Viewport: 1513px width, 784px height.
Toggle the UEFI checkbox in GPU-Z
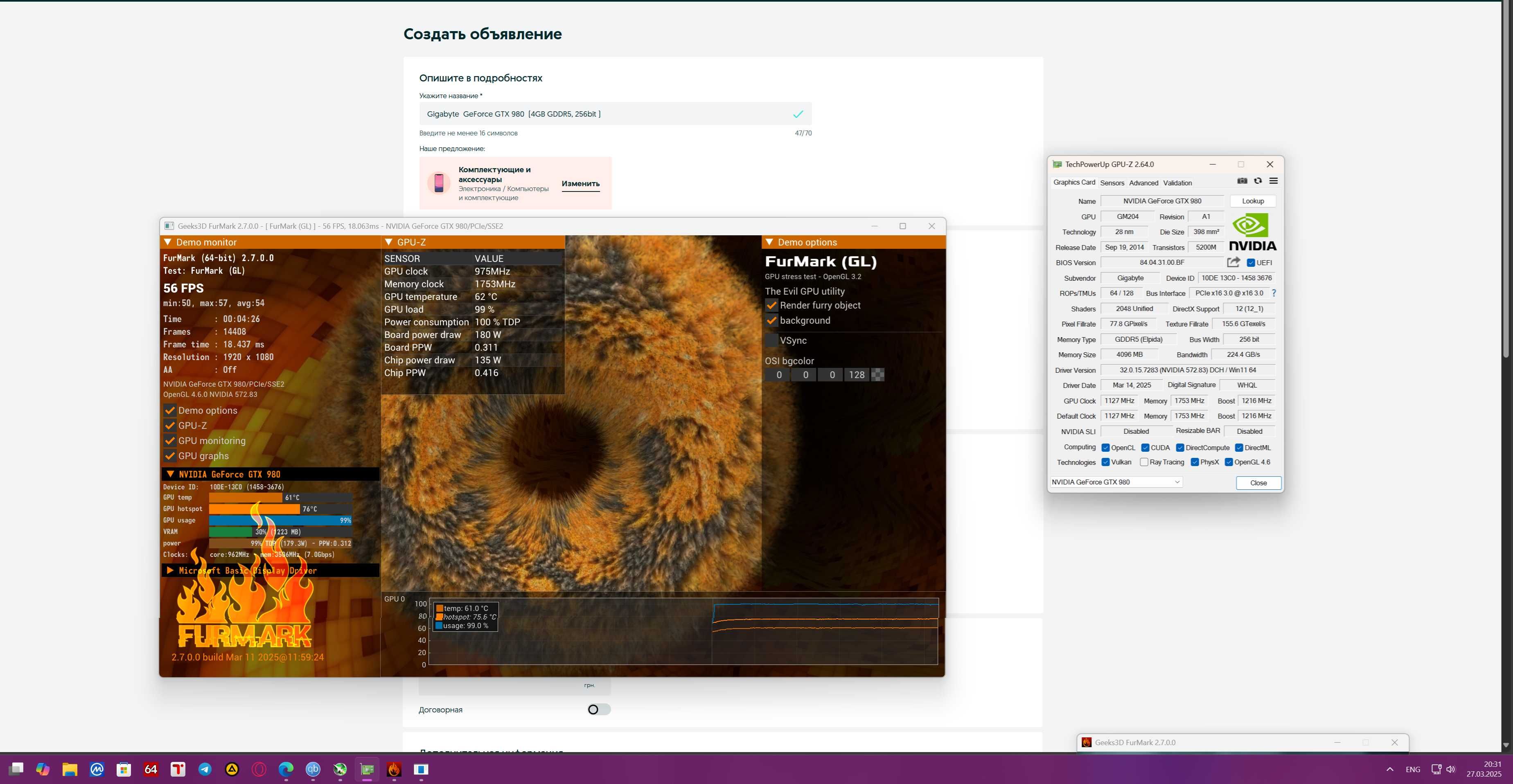click(x=1250, y=263)
